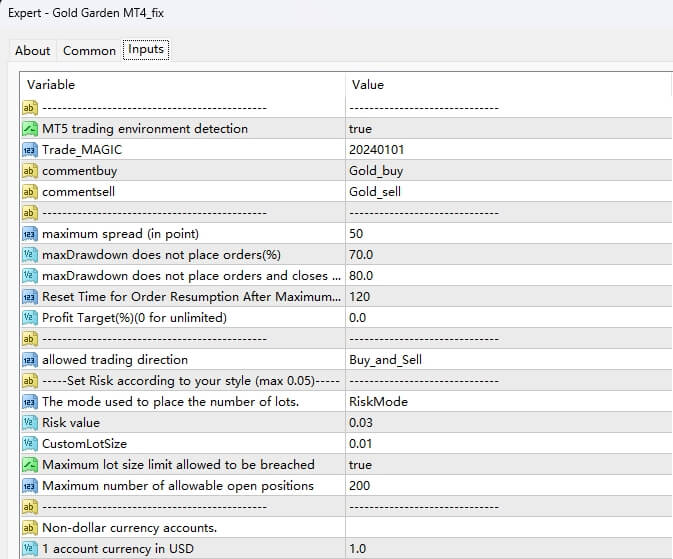Viewport: 673px width, 559px height.
Task: Select Maximum number of allowable open positions label
Action: click(178, 486)
